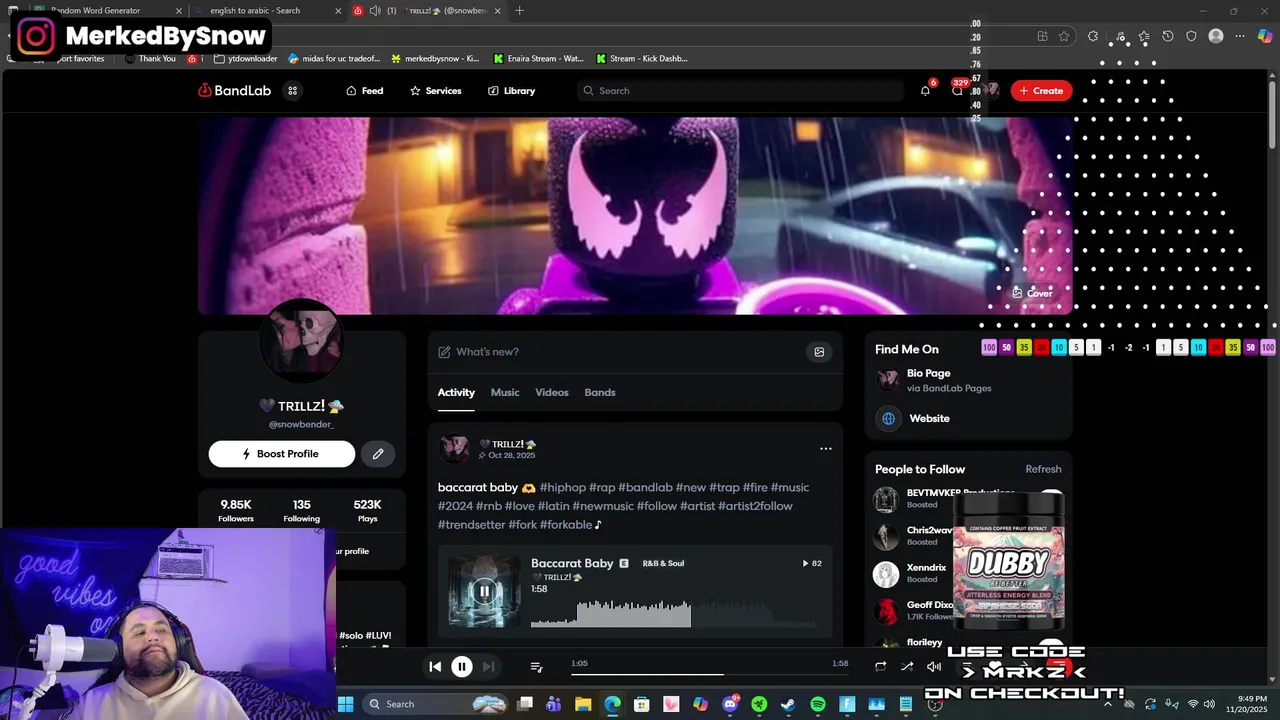Image resolution: width=1280 pixels, height=720 pixels.
Task: Switch to the Bands tab
Action: (600, 393)
